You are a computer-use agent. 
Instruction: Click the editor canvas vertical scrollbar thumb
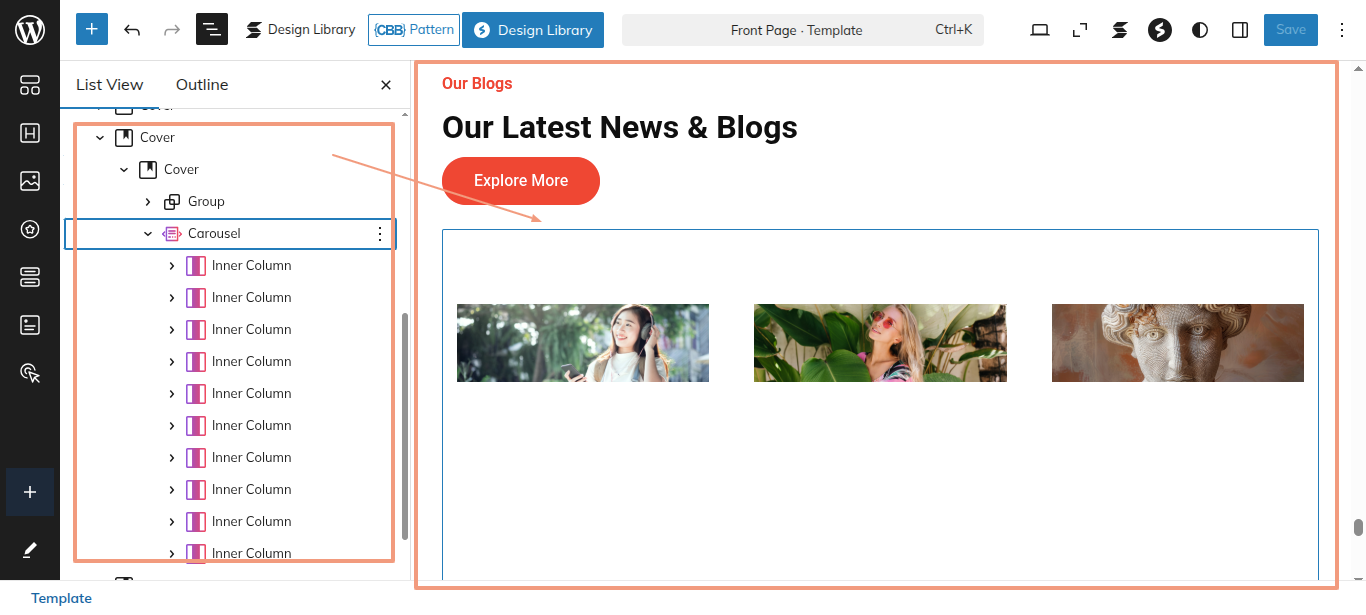1358,528
